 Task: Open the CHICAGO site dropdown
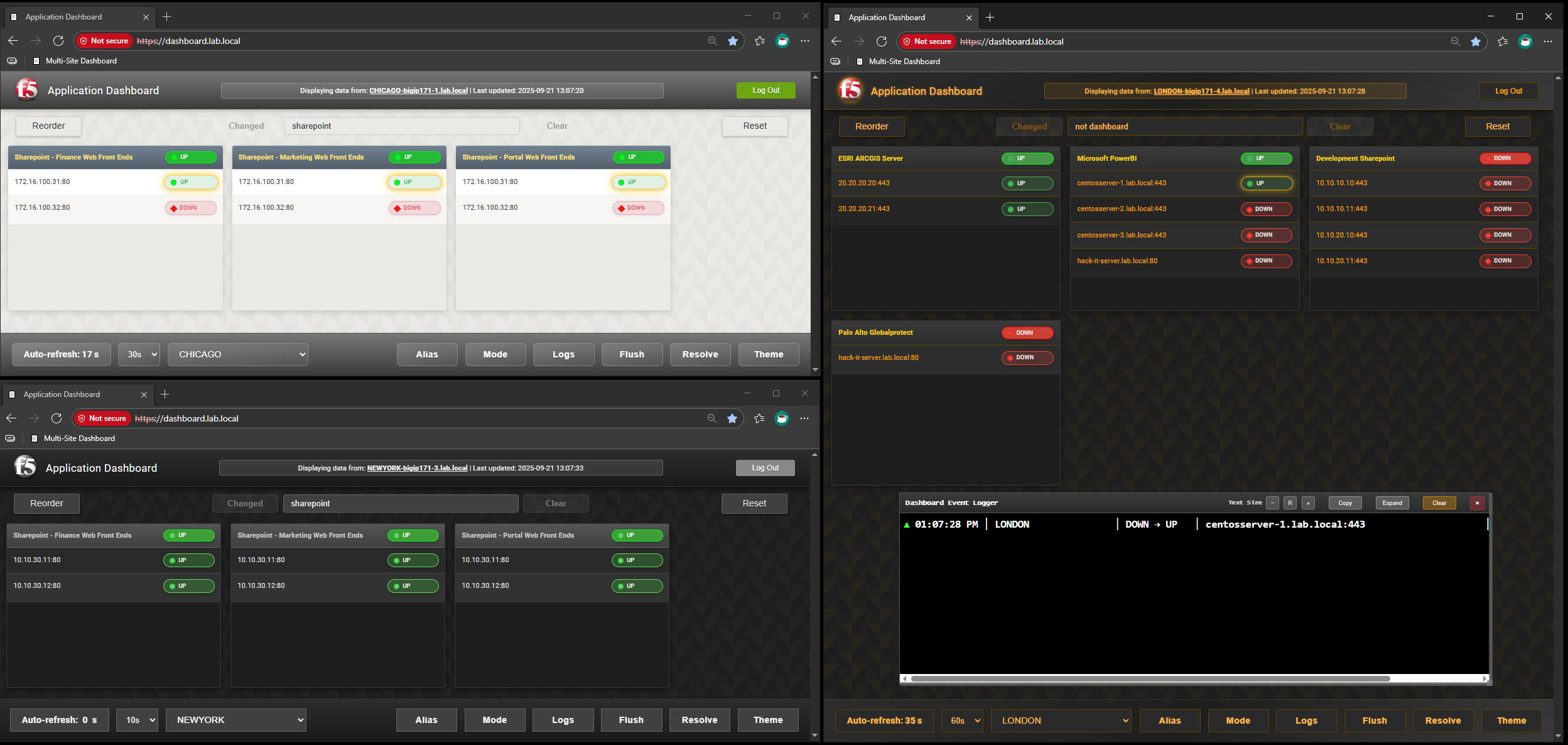pyautogui.click(x=238, y=354)
